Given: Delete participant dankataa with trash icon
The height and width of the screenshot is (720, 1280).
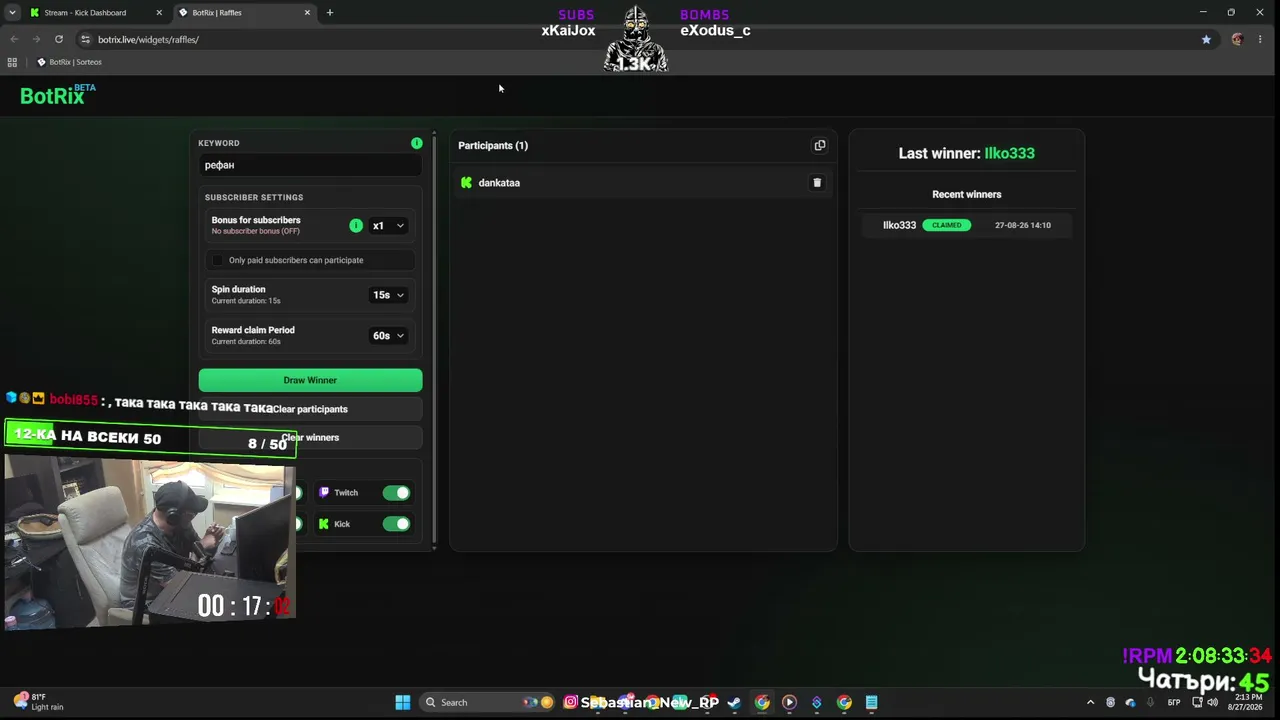Looking at the screenshot, I should [817, 183].
